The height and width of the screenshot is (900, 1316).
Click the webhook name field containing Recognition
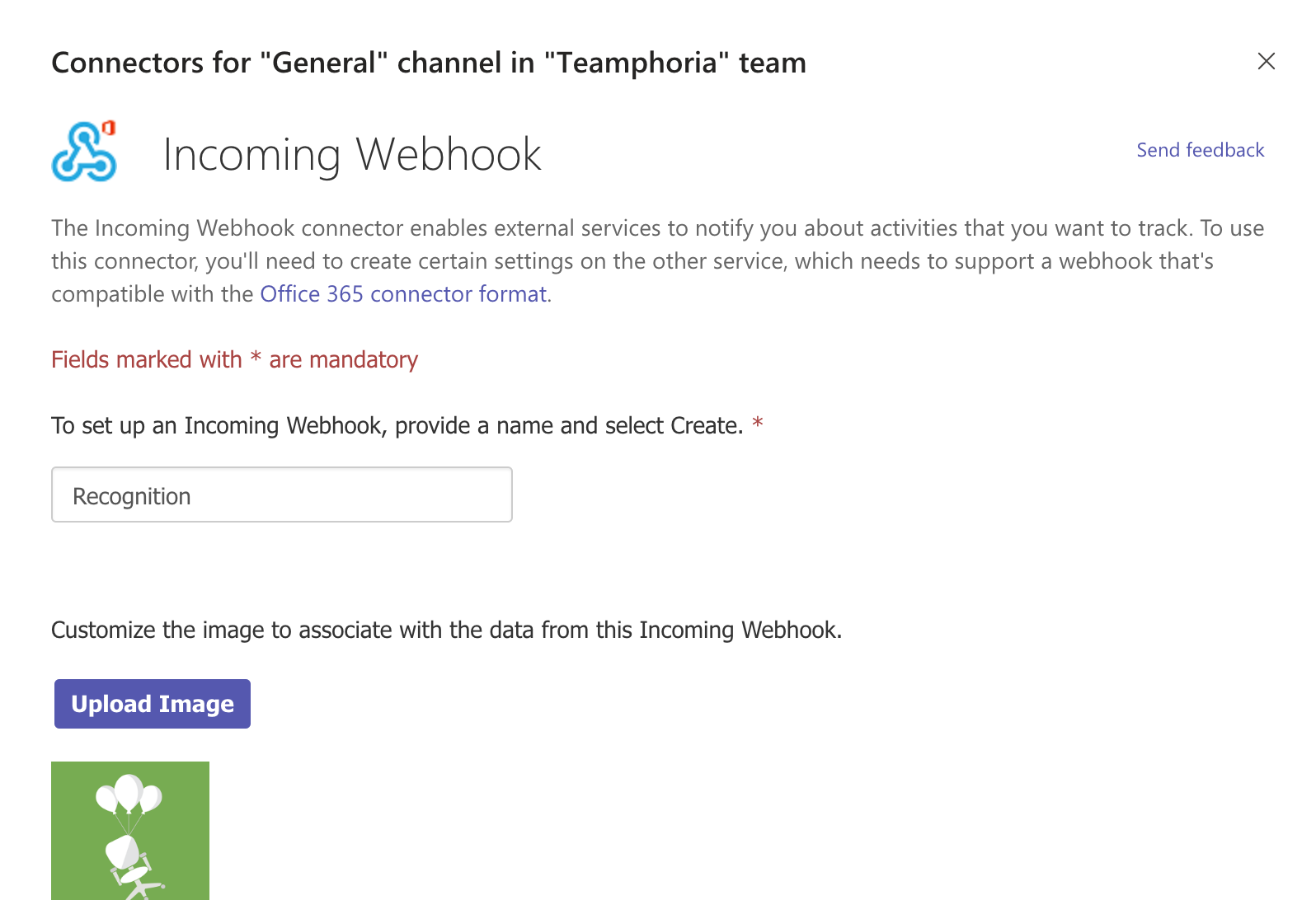[x=282, y=495]
